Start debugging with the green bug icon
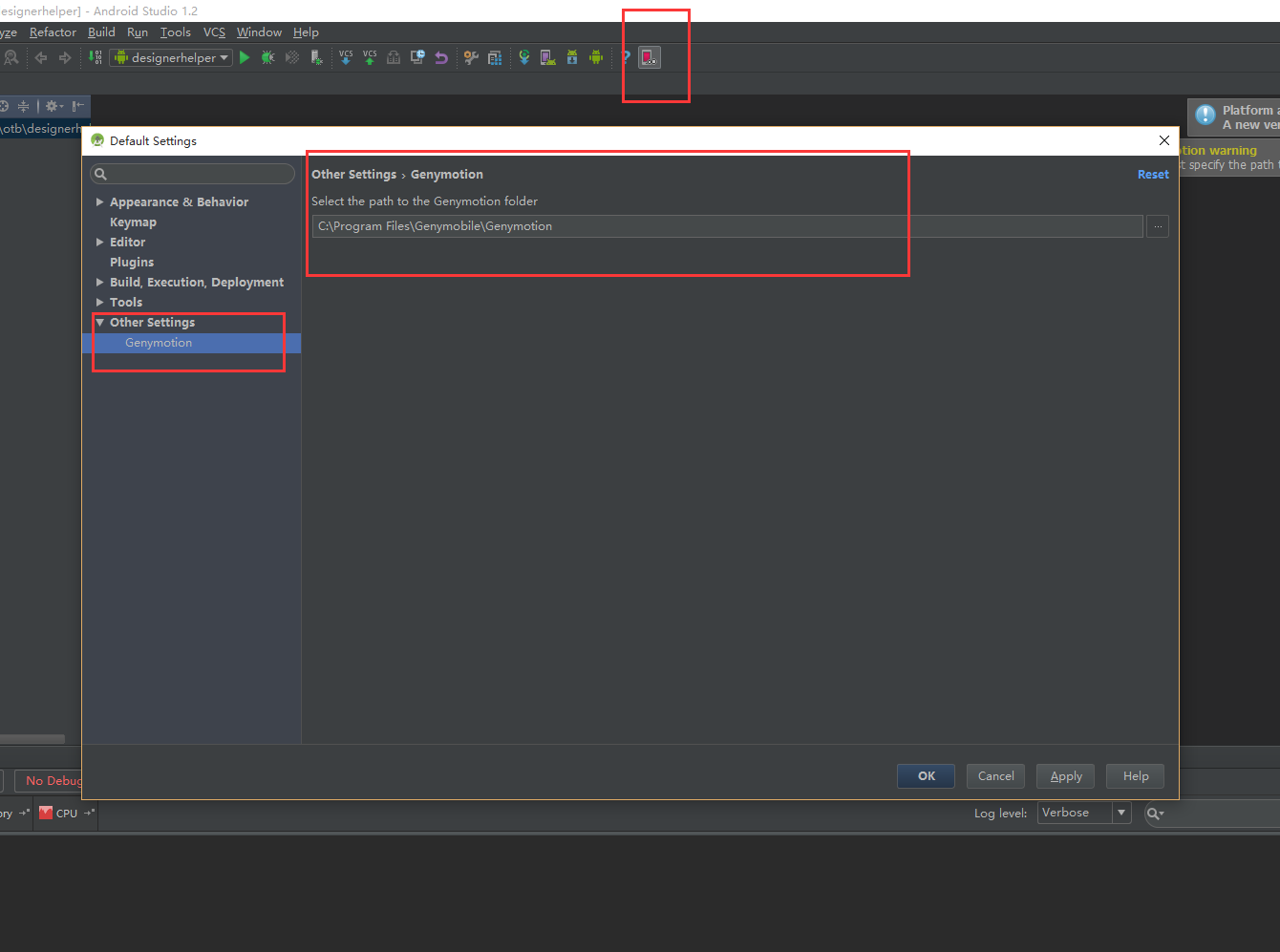Screen dimensions: 1280x952 [267, 57]
